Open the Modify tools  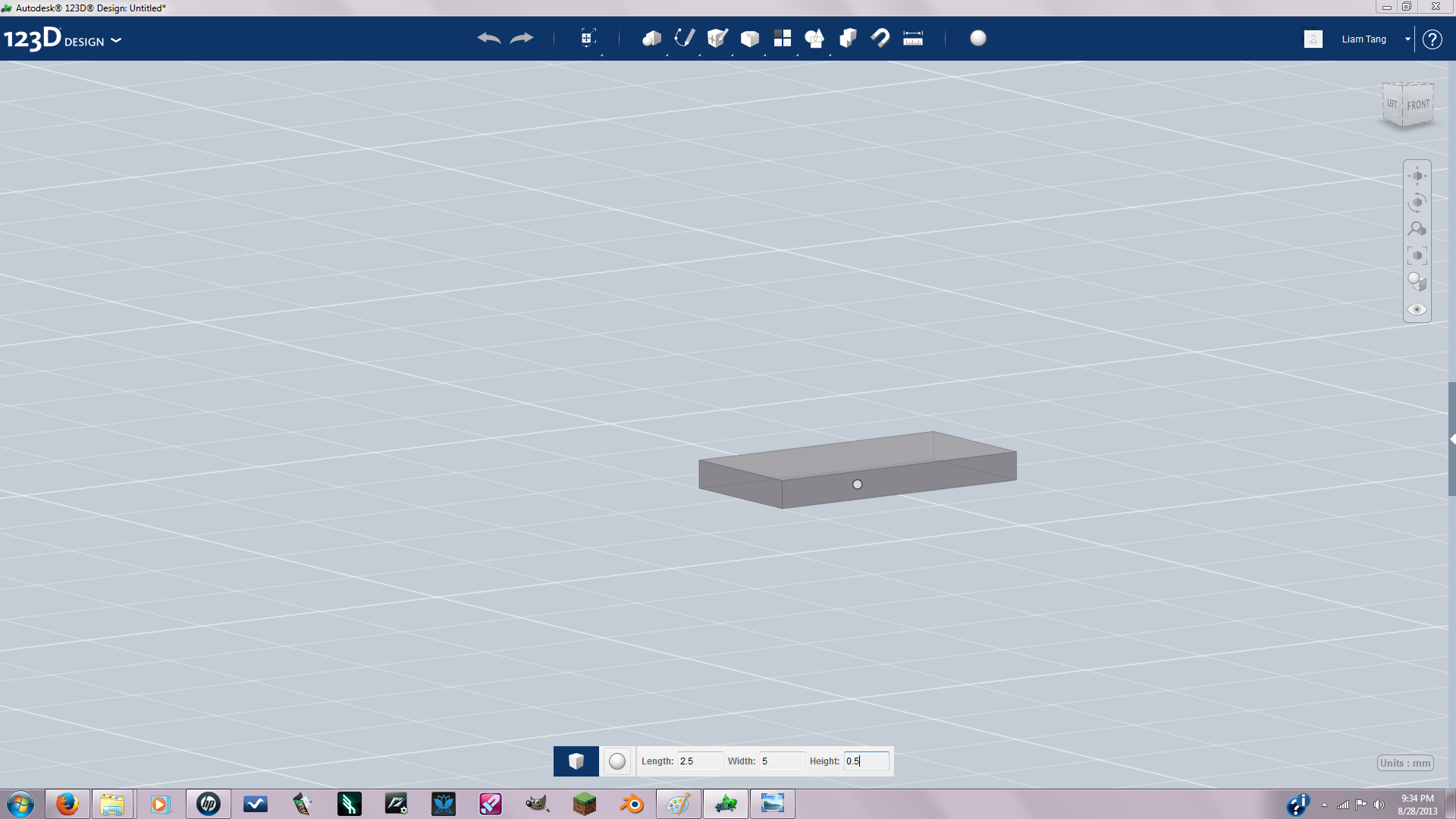click(749, 38)
